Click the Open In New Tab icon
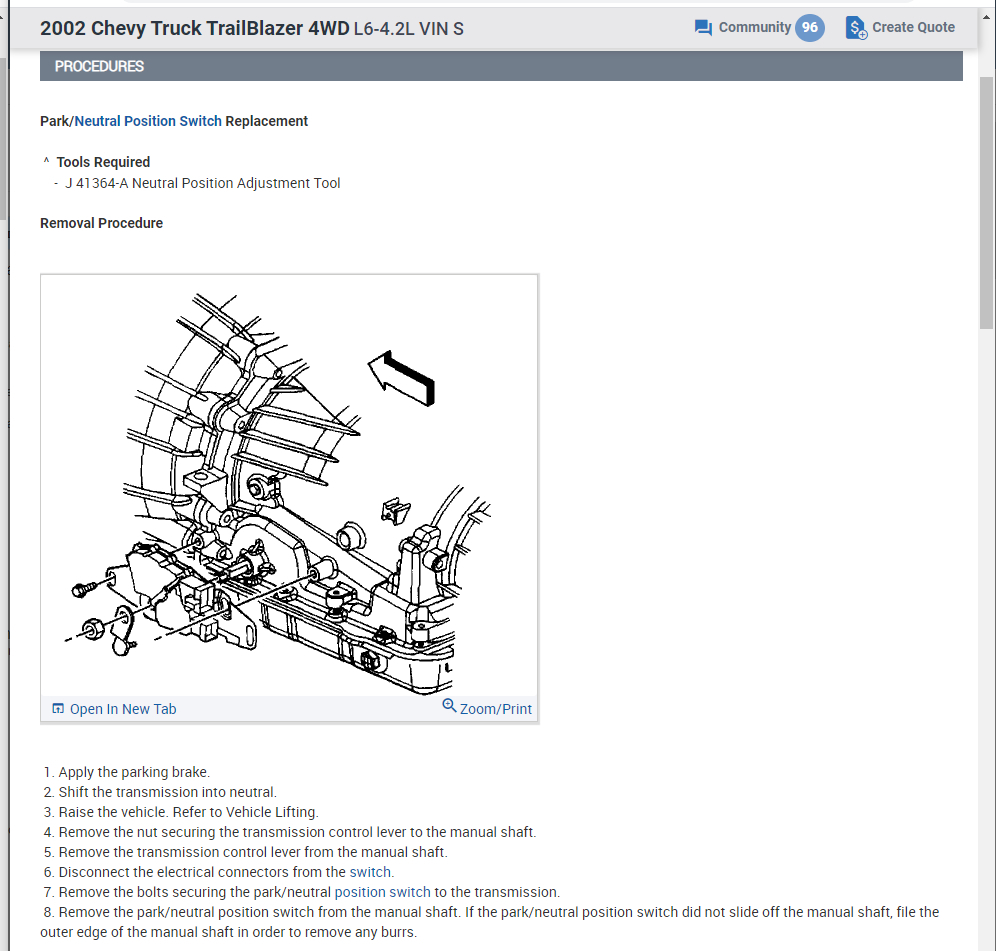This screenshot has width=996, height=951. click(58, 708)
